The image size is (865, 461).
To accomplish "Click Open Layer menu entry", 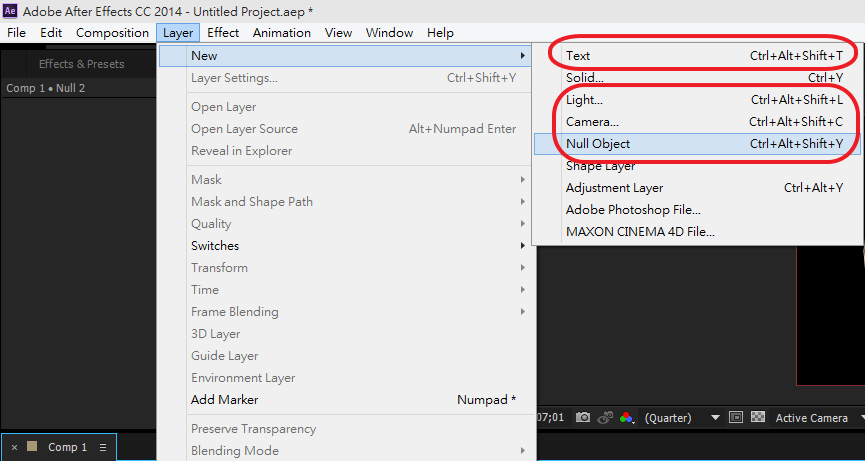I will [x=345, y=107].
